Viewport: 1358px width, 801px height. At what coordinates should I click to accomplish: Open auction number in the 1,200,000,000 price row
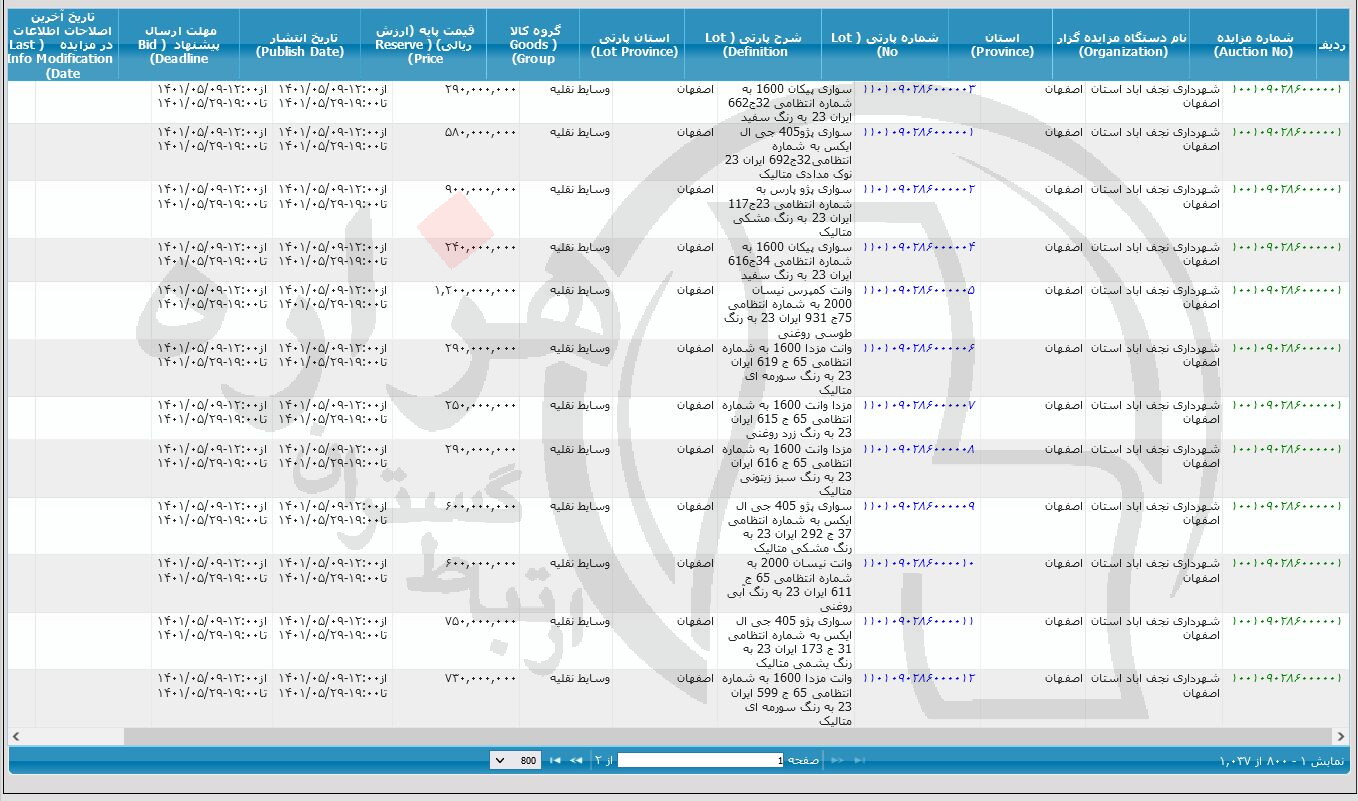(x=1287, y=290)
